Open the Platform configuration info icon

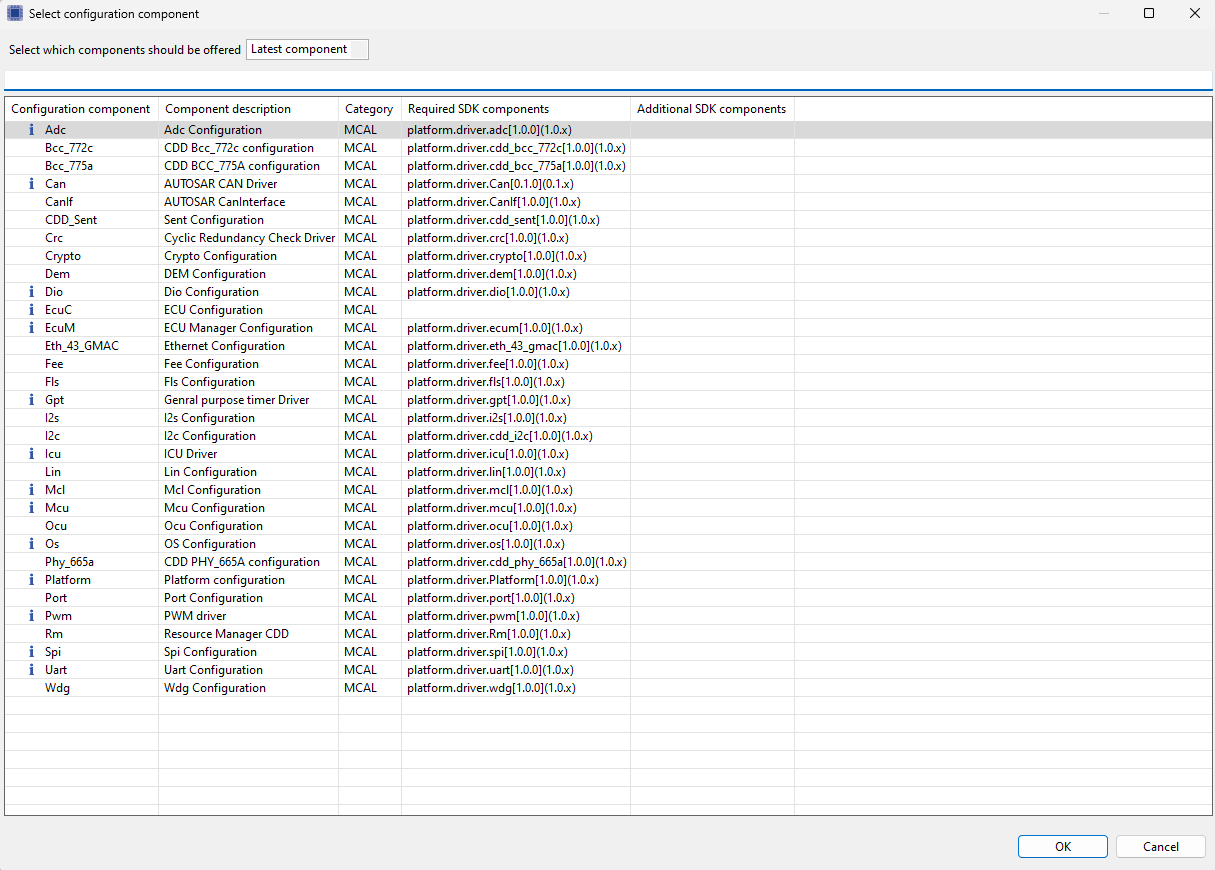30,579
